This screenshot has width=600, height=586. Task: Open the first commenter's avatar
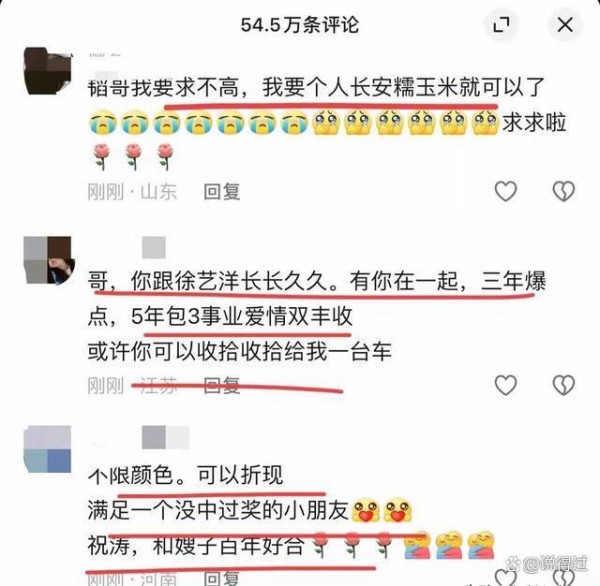click(48, 71)
